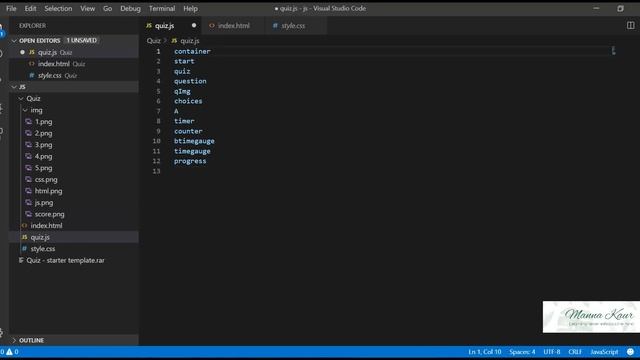Open css.png image file
This screenshot has width=640, height=360.
(x=46, y=180)
